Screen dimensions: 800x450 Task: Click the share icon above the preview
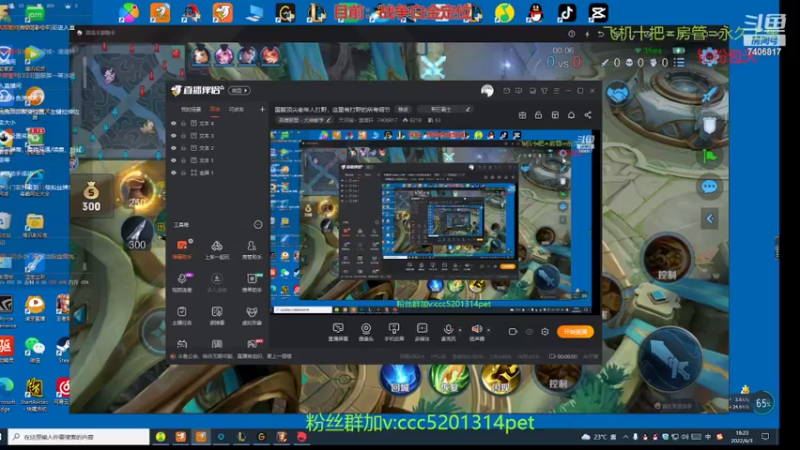coord(588,115)
